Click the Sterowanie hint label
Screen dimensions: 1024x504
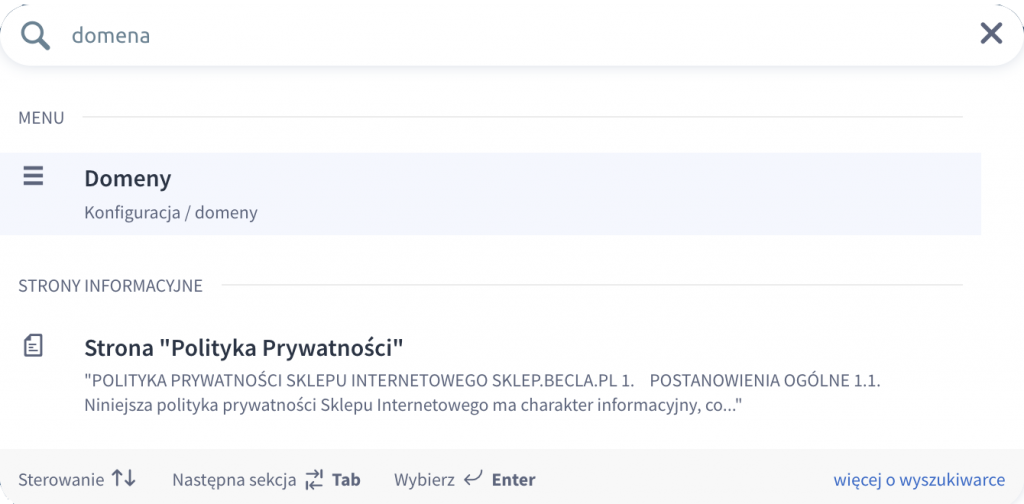click(x=61, y=480)
